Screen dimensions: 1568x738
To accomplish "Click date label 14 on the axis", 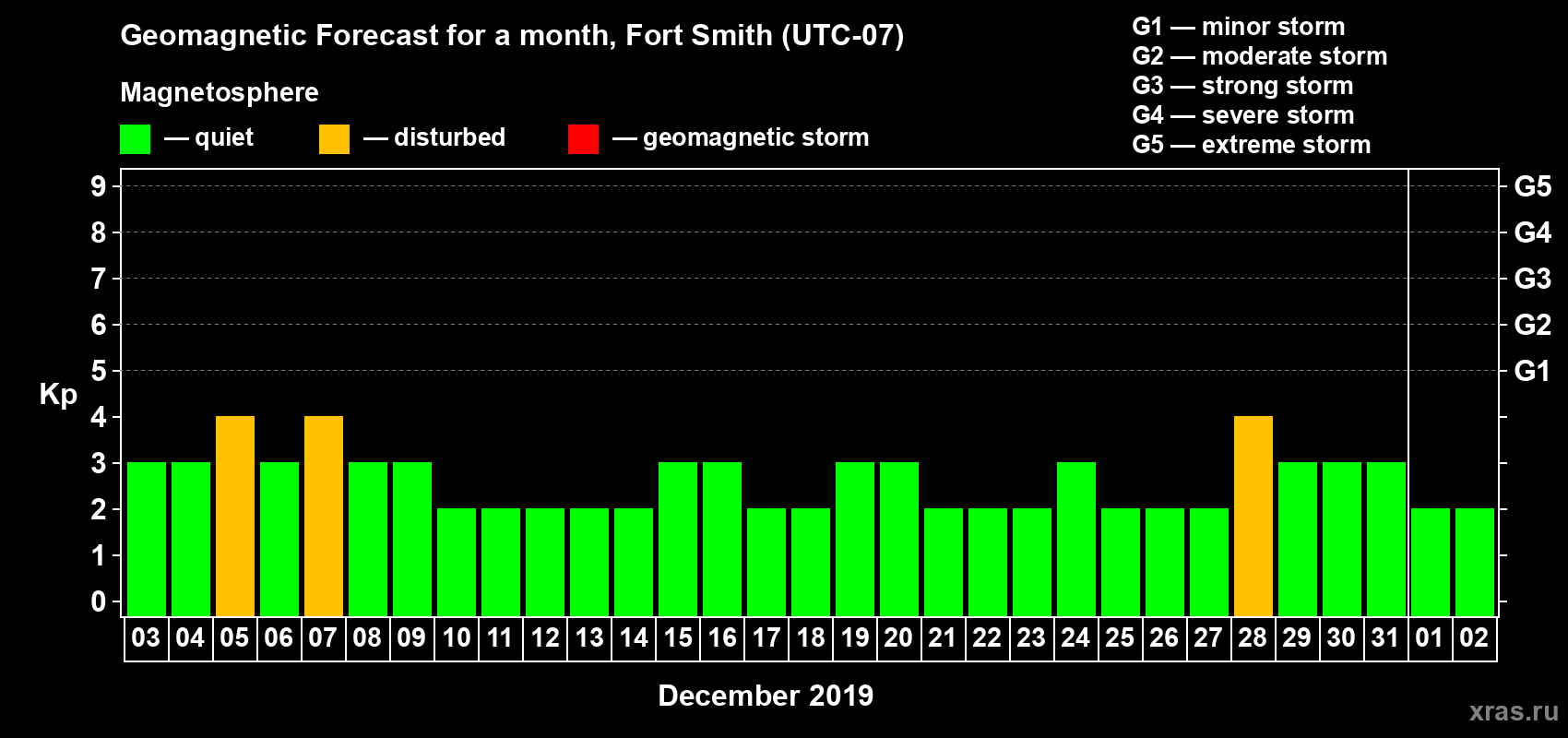I will [x=633, y=637].
